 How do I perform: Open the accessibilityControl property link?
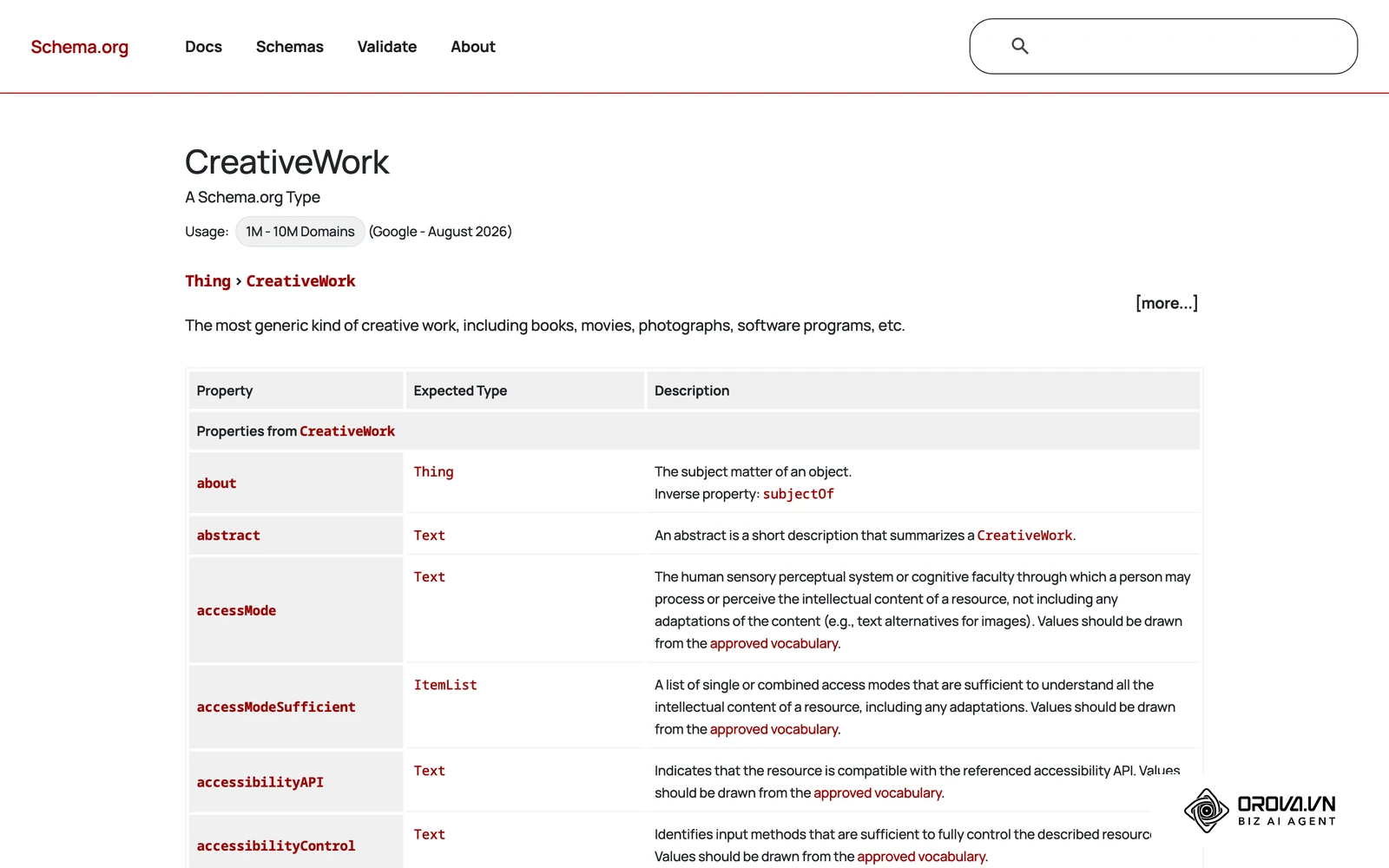(x=276, y=846)
